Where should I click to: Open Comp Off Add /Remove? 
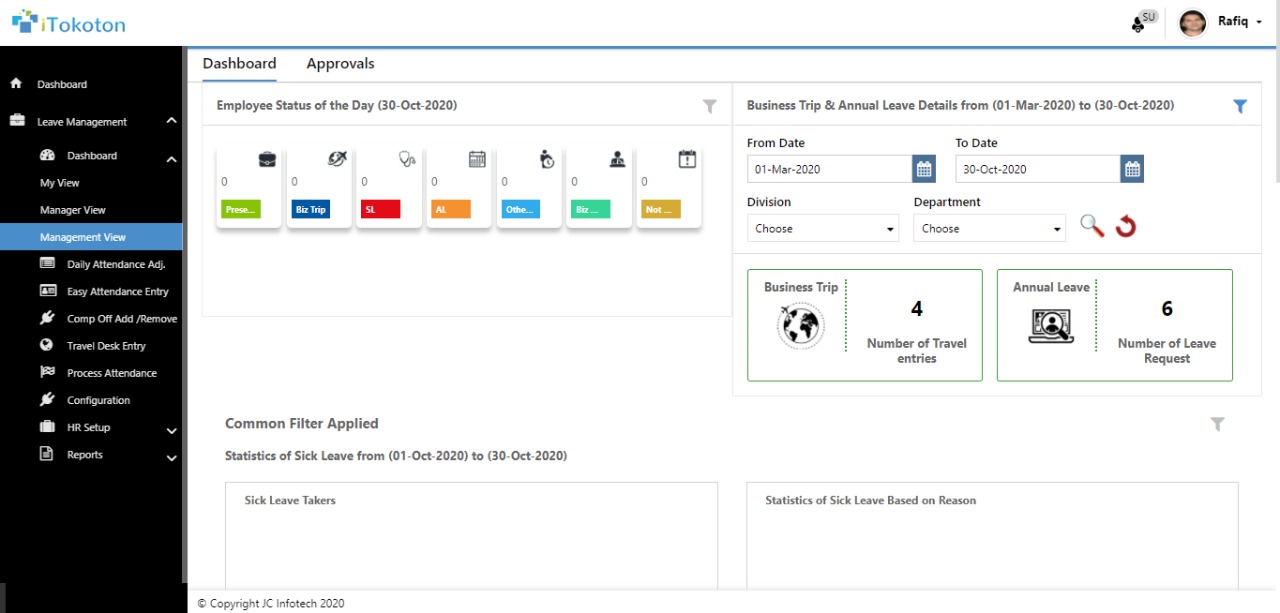122,319
